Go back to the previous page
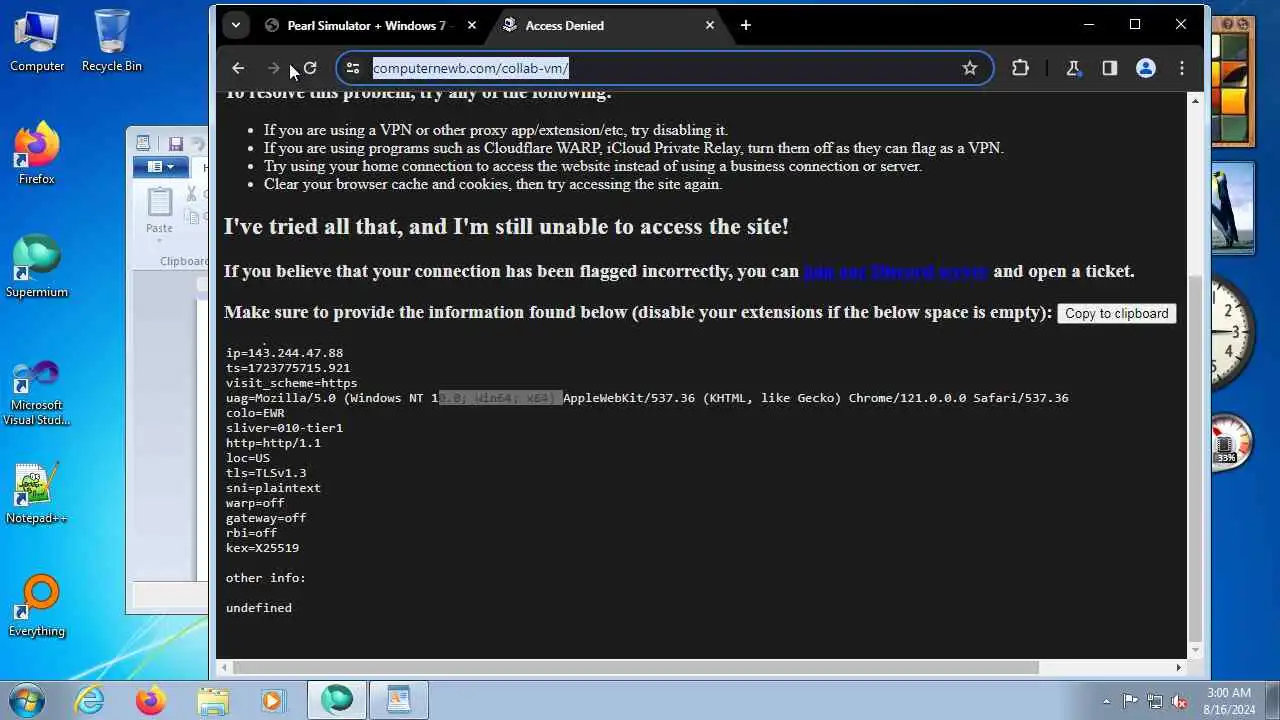Screen dimensions: 1280x720 tap(238, 68)
